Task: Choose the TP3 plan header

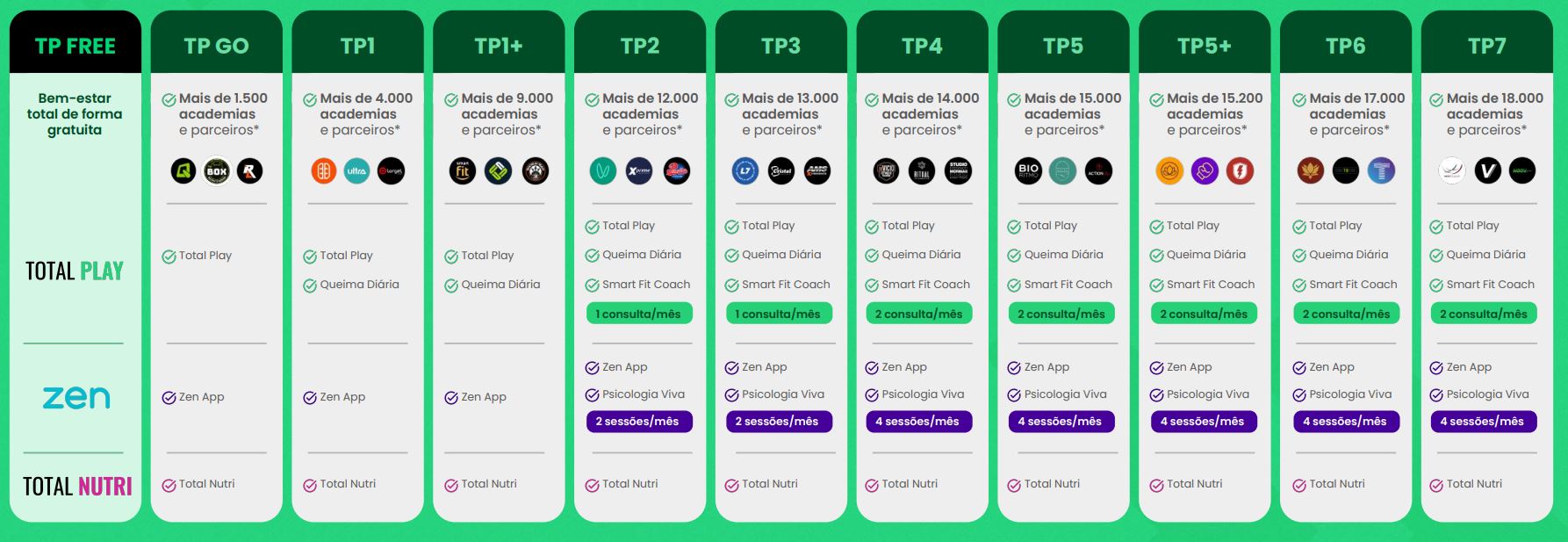Action: pyautogui.click(x=781, y=46)
